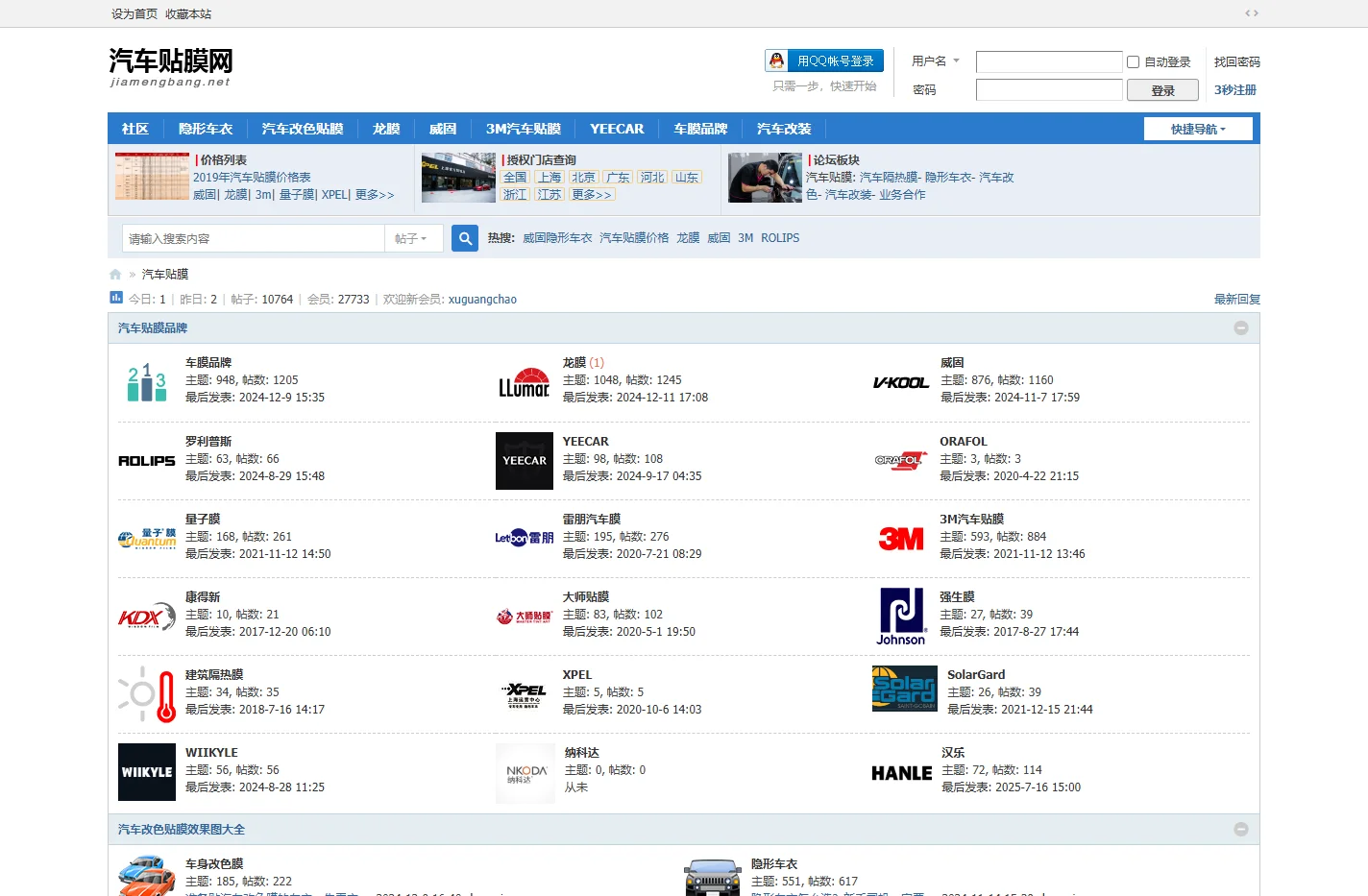1368x896 pixels.
Task: Open the SolarGard logo icon
Action: click(905, 689)
